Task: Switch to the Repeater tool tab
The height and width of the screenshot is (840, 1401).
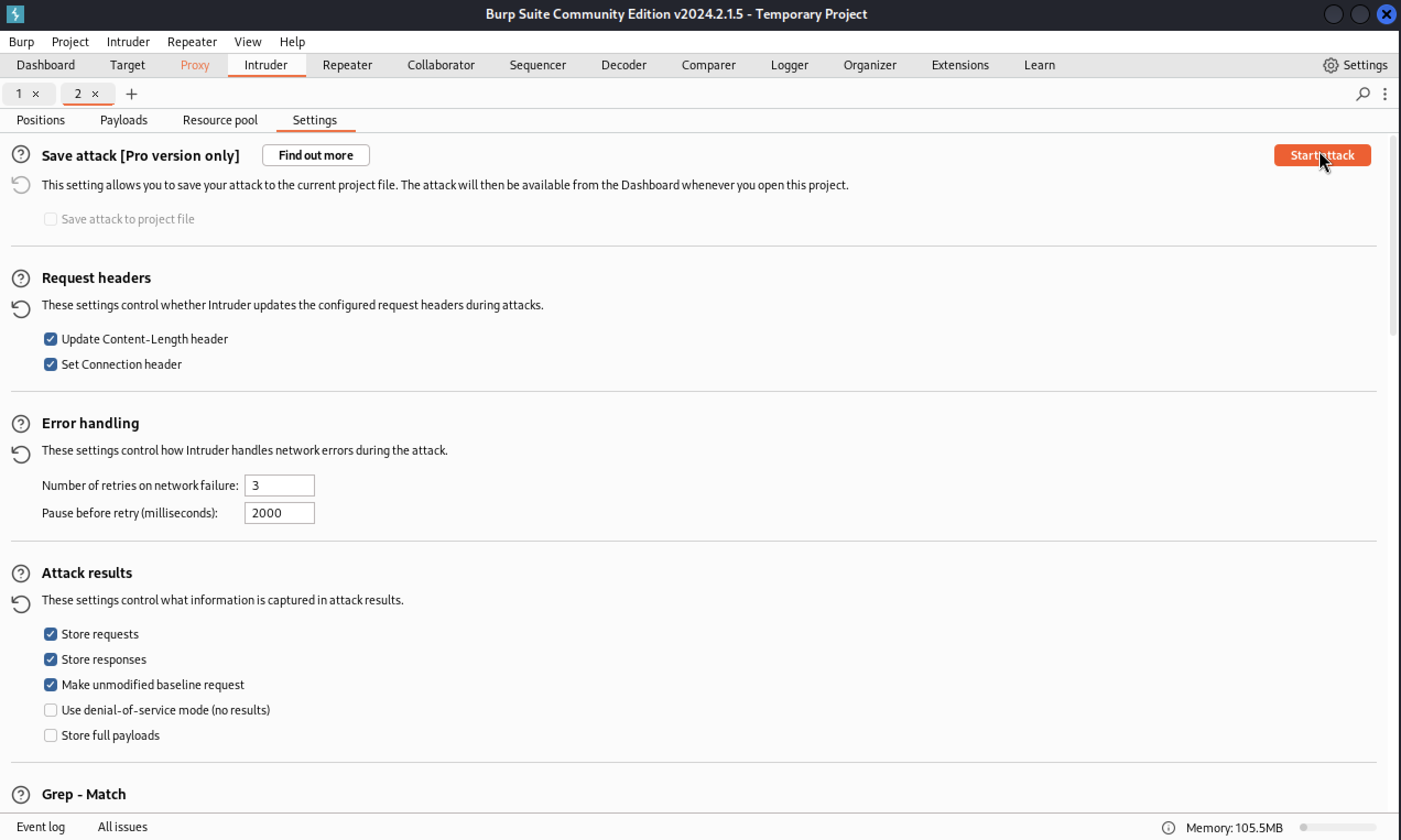Action: pos(347,65)
